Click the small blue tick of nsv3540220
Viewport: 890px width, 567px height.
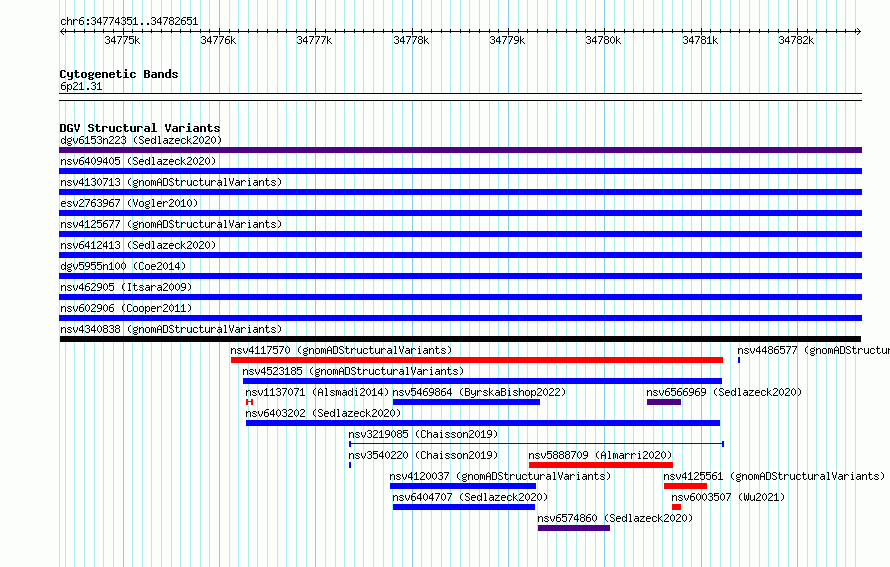tap(350, 465)
